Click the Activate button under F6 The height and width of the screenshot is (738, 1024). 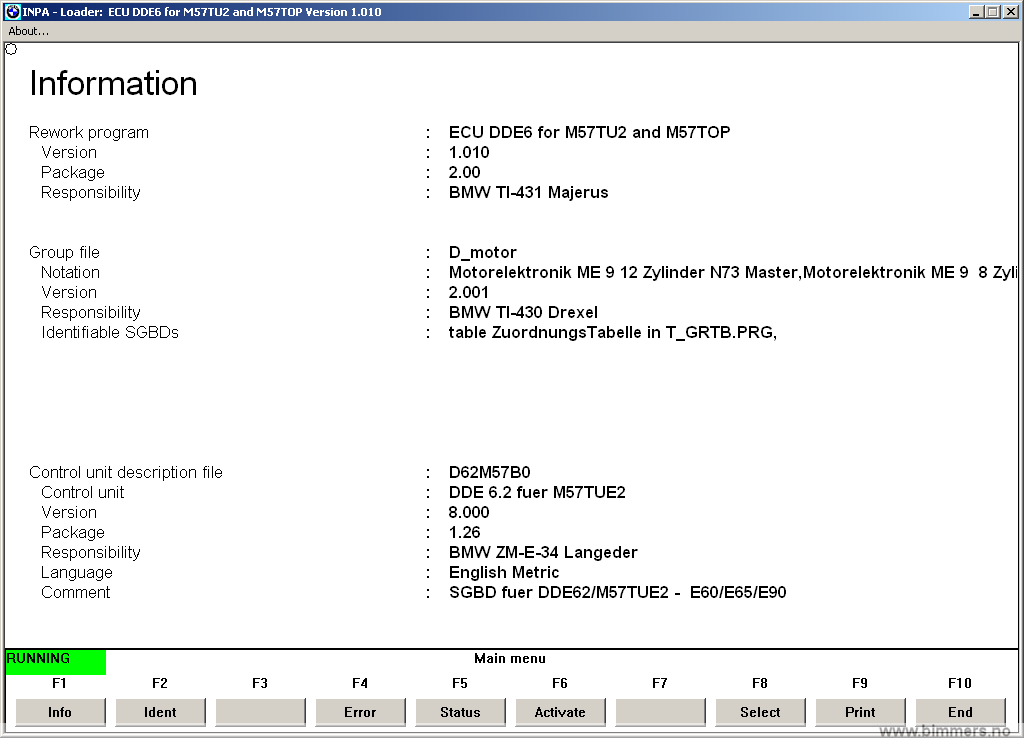click(x=560, y=712)
